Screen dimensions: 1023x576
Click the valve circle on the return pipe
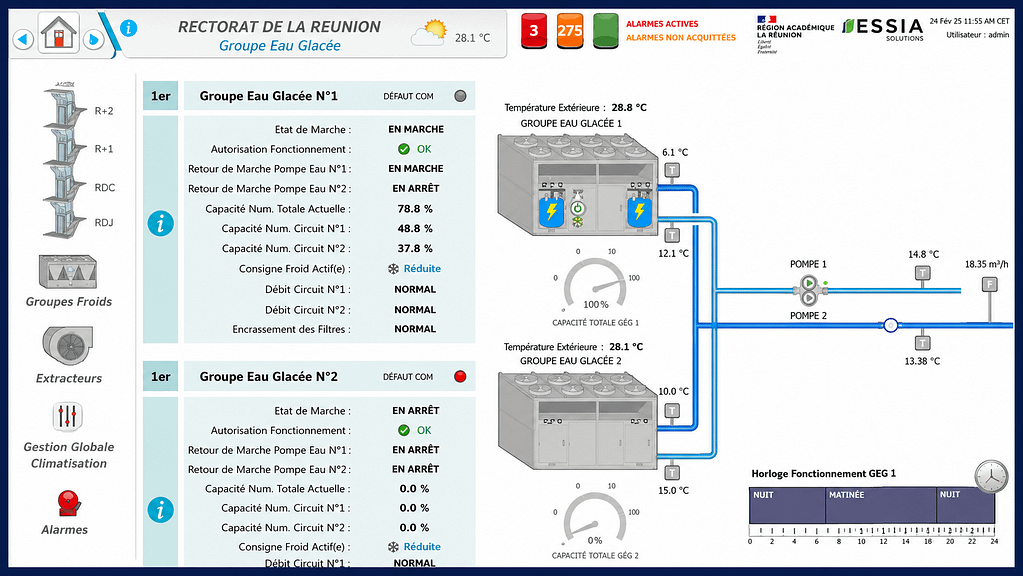[891, 325]
